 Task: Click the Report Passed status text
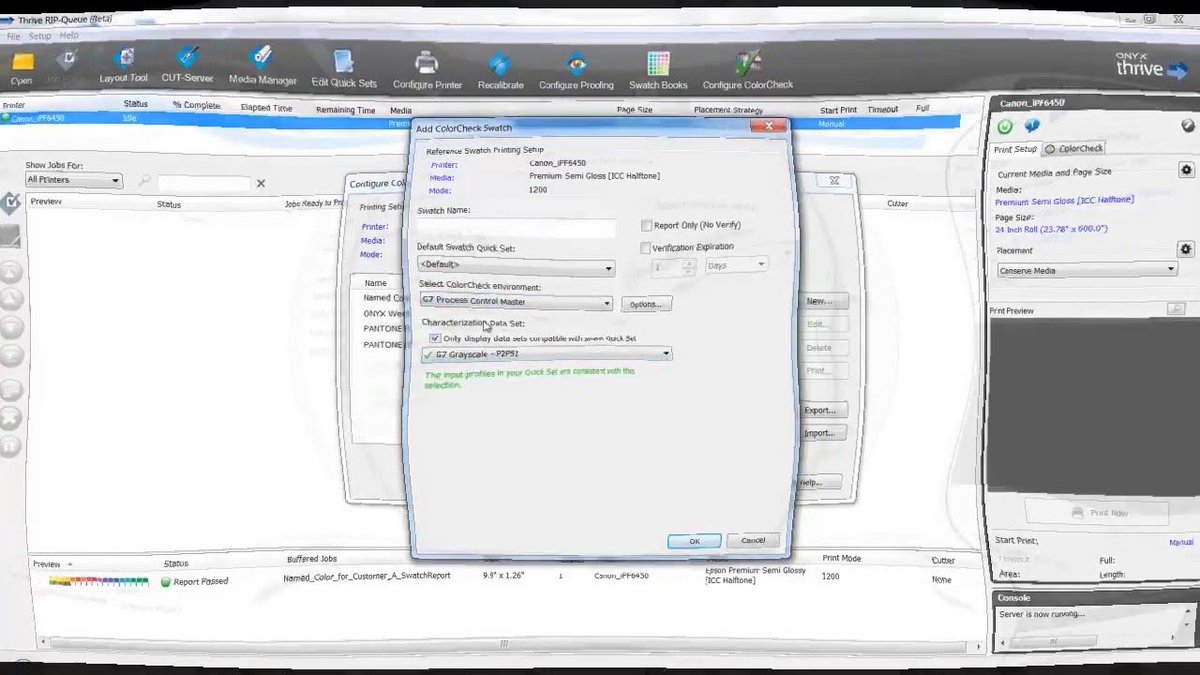(x=200, y=581)
